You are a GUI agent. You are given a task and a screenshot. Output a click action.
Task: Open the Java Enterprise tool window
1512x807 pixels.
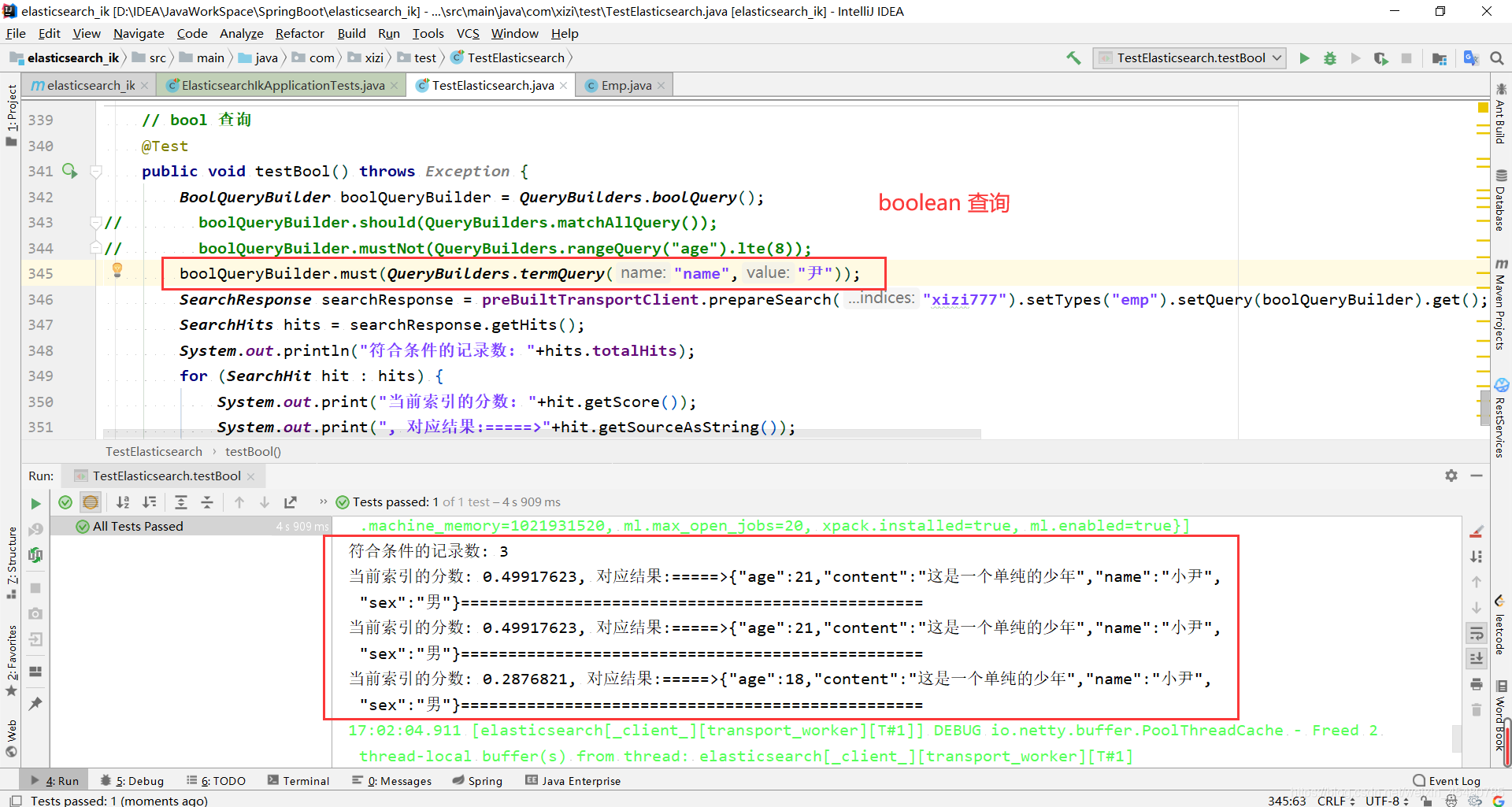573,780
